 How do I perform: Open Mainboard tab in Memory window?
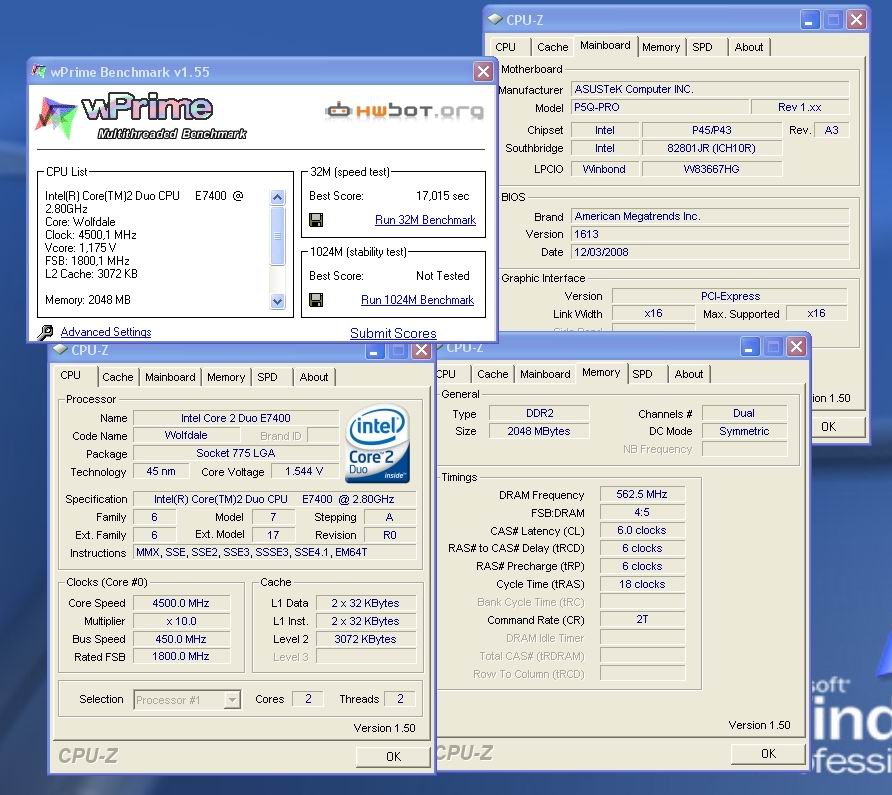[x=545, y=374]
